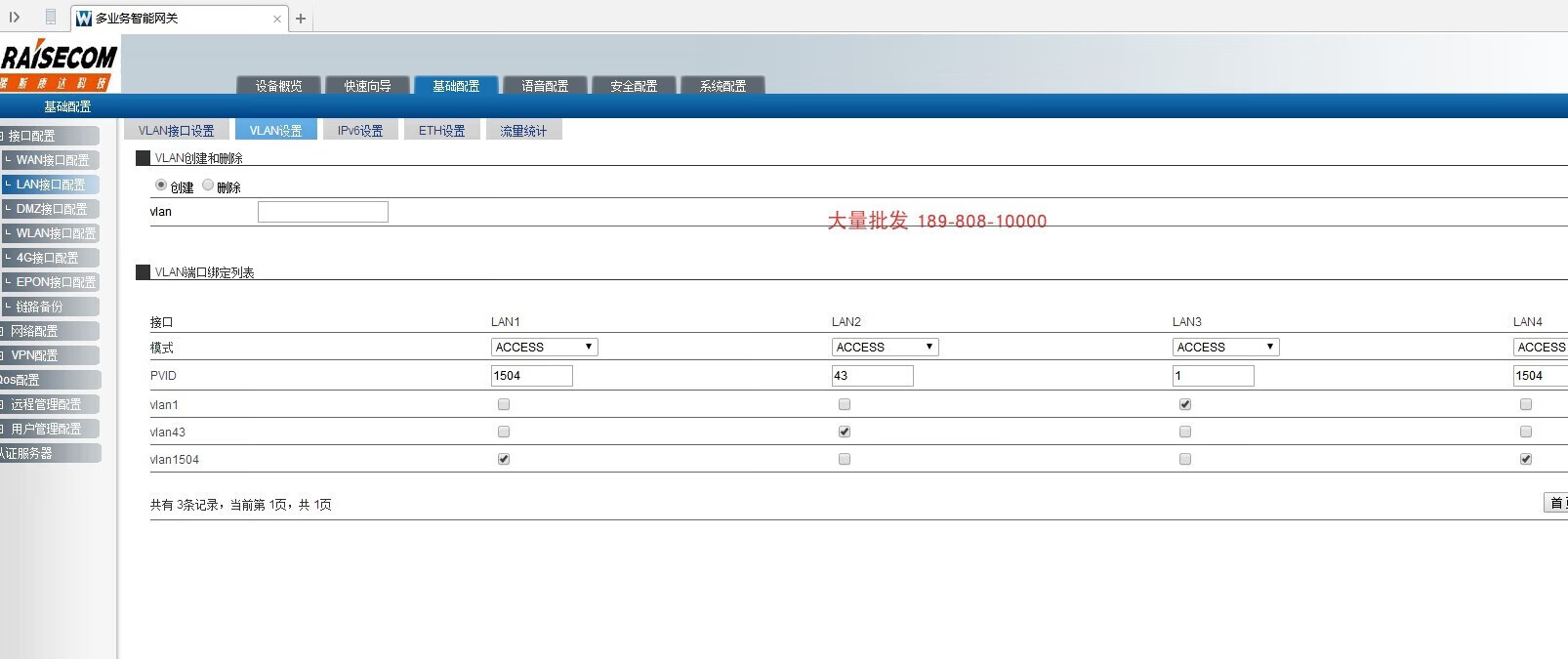Open the 流量统计 sub-tab
This screenshot has width=1568, height=659.
click(x=523, y=130)
